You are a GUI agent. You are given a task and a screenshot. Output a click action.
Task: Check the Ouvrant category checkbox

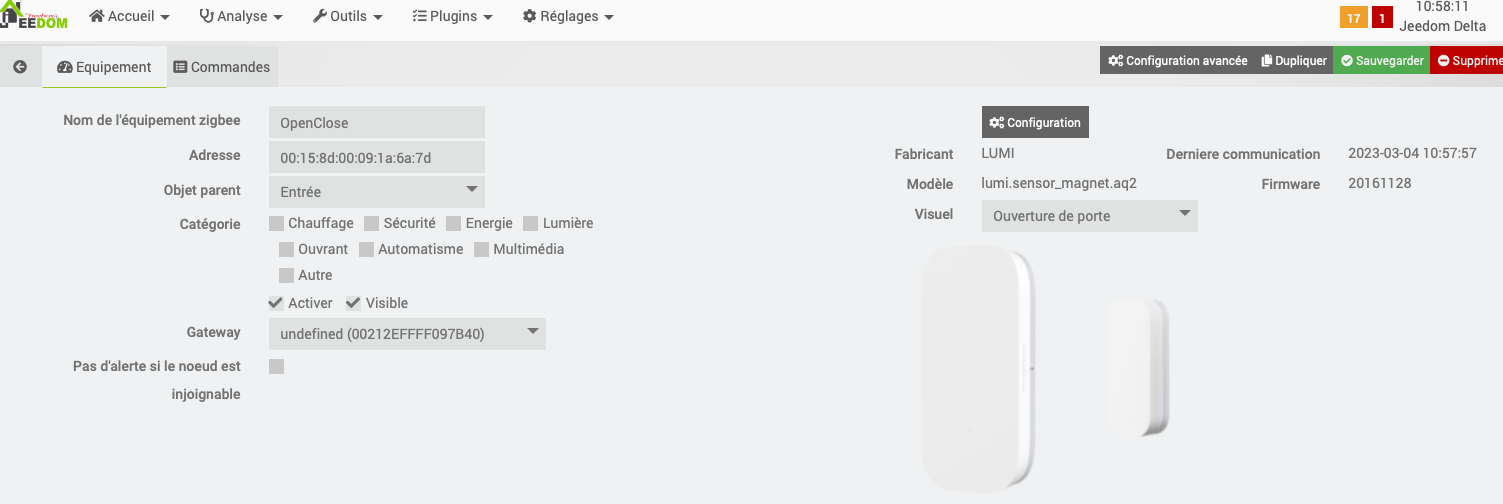pos(287,249)
